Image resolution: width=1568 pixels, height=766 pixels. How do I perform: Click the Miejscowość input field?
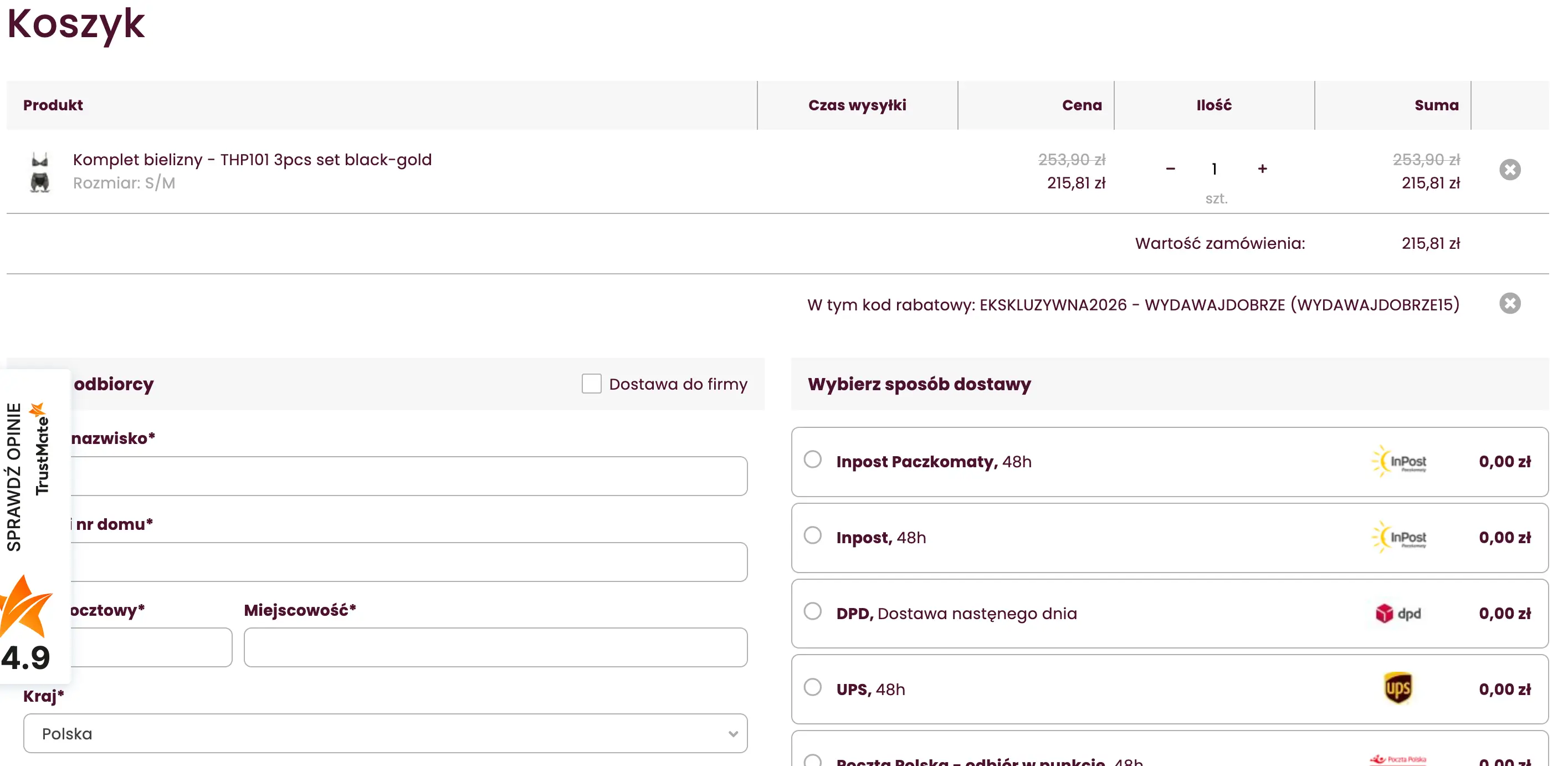pos(495,647)
